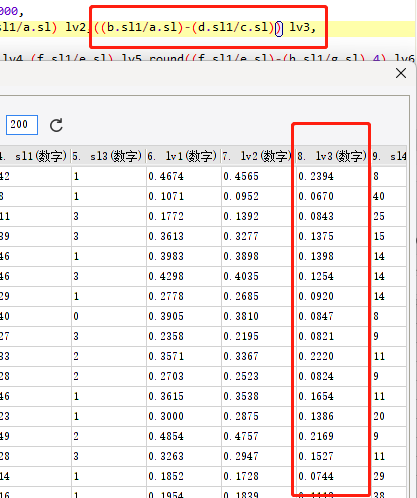This screenshot has height=498, width=417.
Task: Click lv2 cell 0.2523
Action: (258, 376)
